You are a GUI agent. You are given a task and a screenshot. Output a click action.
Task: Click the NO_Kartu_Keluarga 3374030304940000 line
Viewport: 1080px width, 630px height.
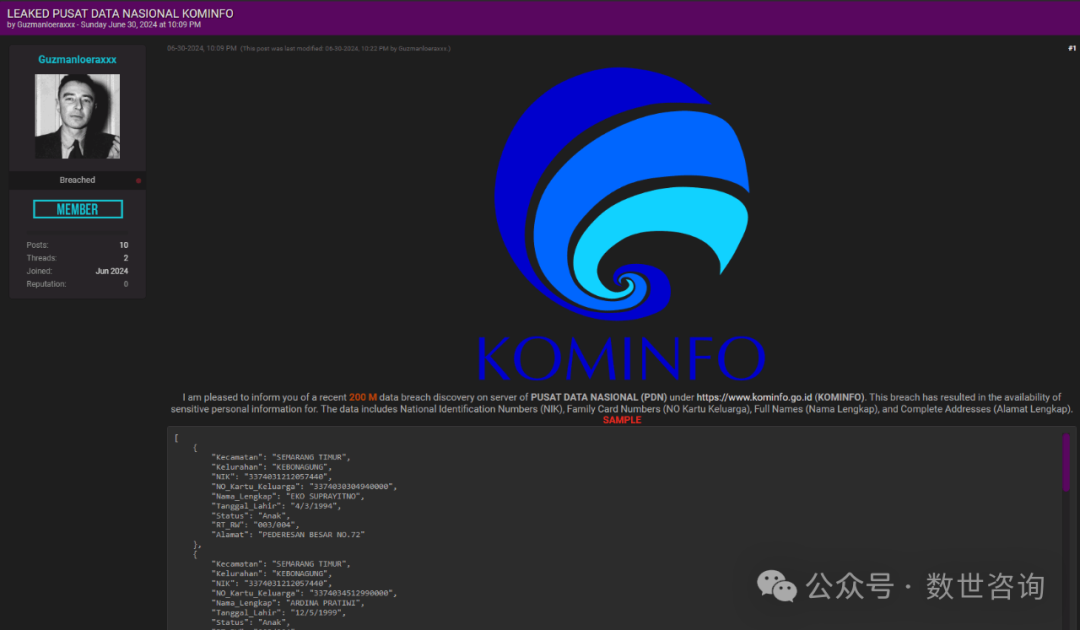[x=304, y=487]
